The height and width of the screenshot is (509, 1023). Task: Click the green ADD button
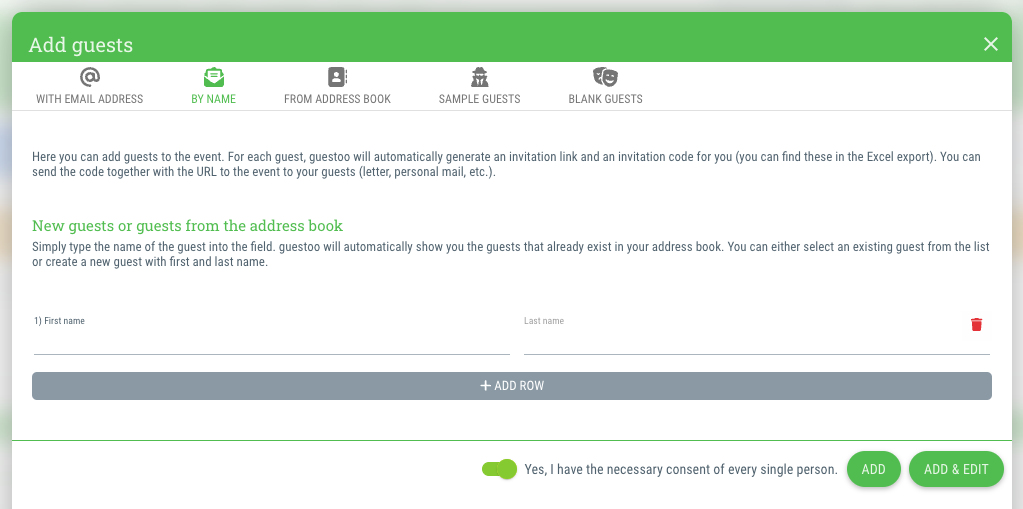(x=874, y=469)
